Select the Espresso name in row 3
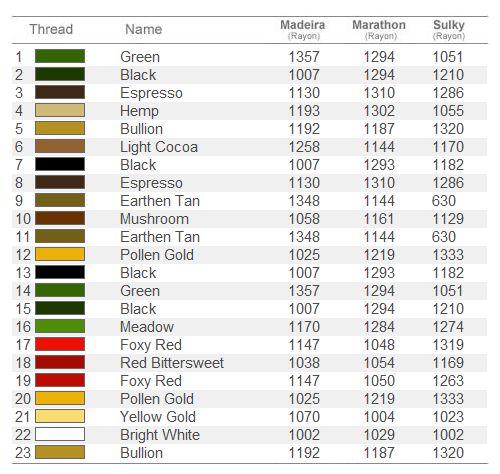Image resolution: width=500 pixels, height=474 pixels. [x=151, y=93]
